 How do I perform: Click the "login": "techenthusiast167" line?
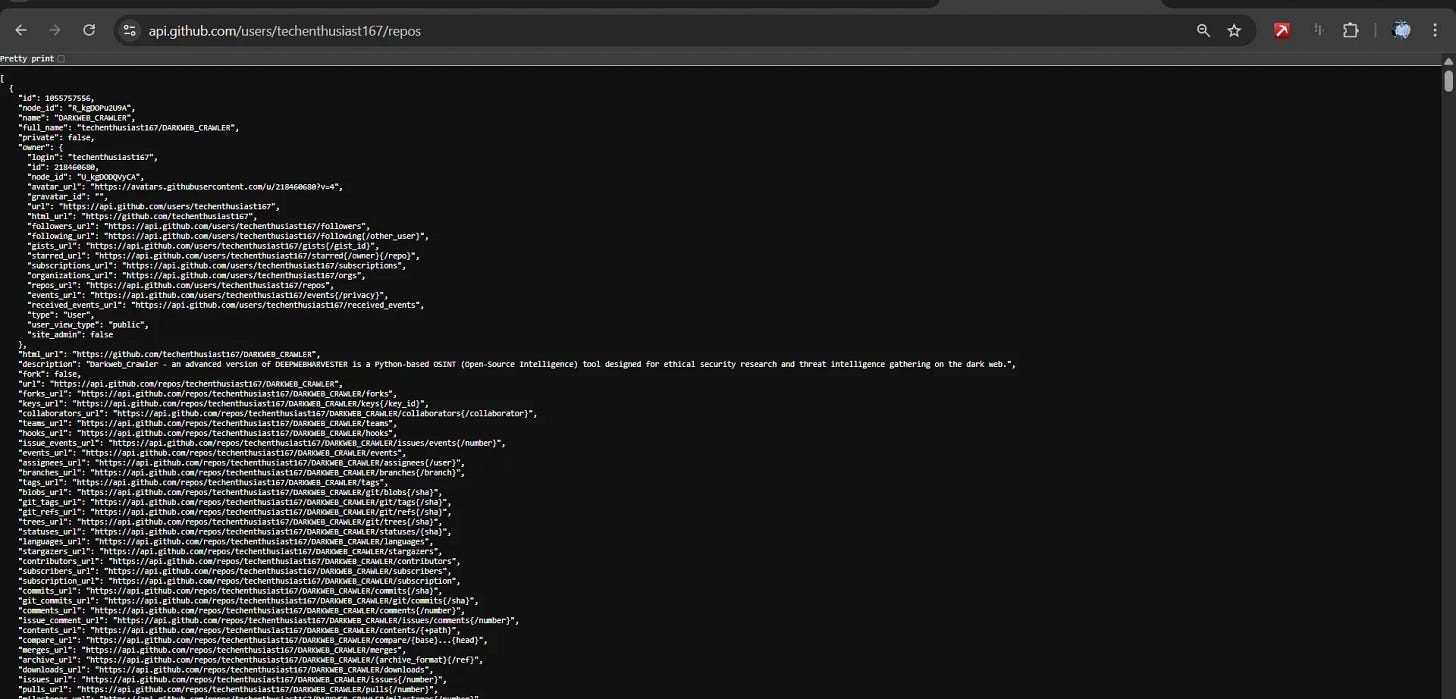(x=92, y=157)
